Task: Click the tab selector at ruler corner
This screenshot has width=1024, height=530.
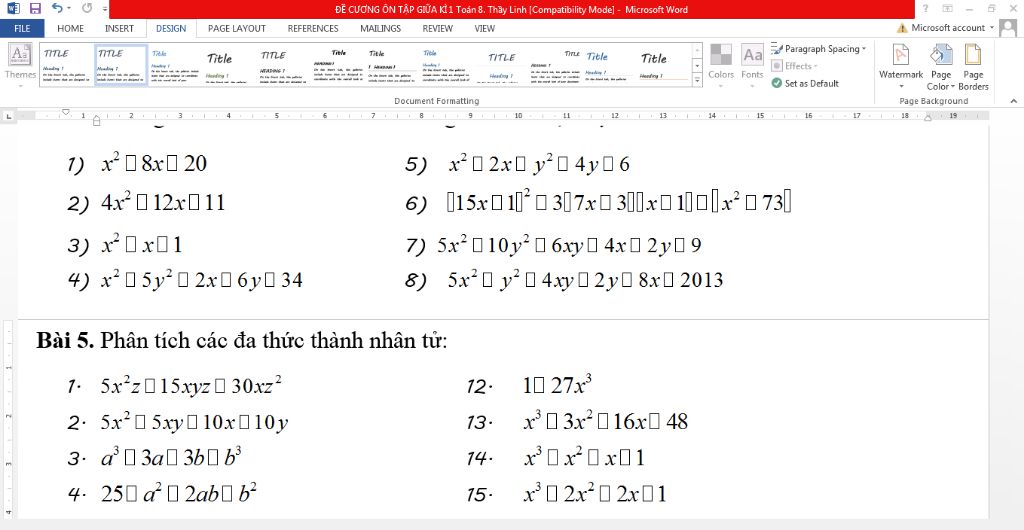Action: pos(8,116)
